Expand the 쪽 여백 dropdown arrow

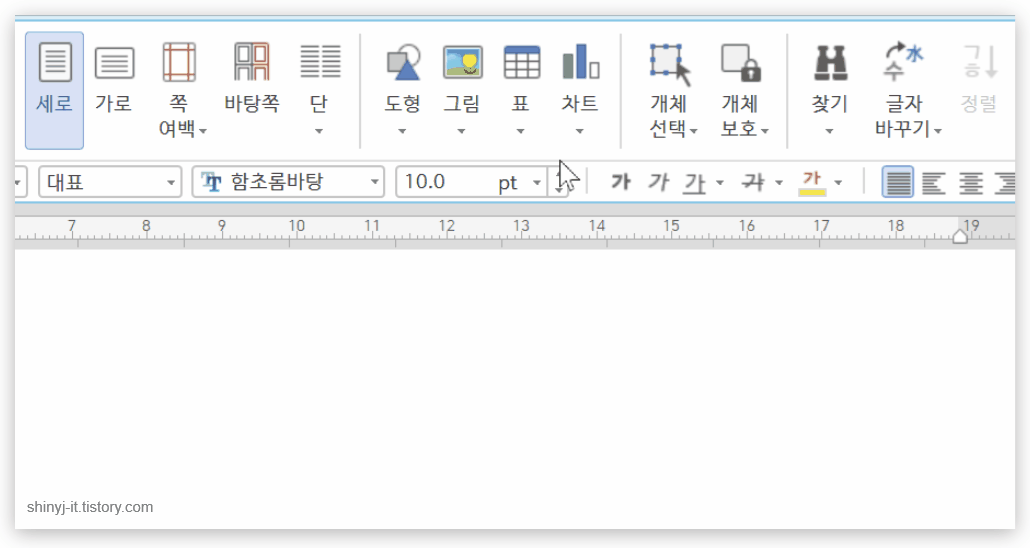click(203, 131)
